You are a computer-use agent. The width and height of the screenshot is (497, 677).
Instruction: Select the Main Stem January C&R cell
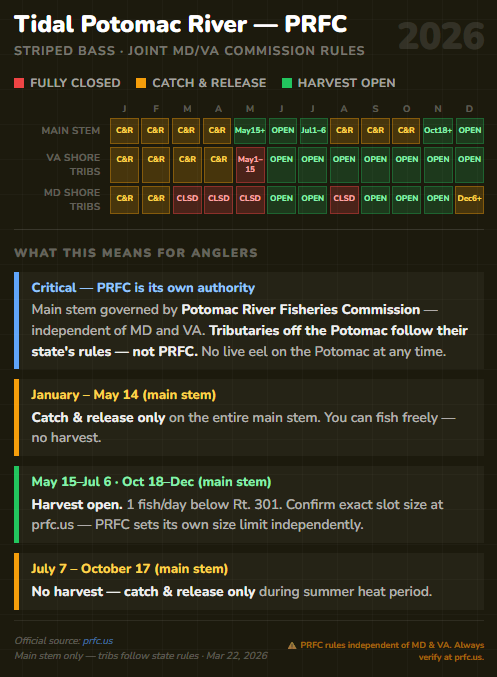tap(124, 130)
